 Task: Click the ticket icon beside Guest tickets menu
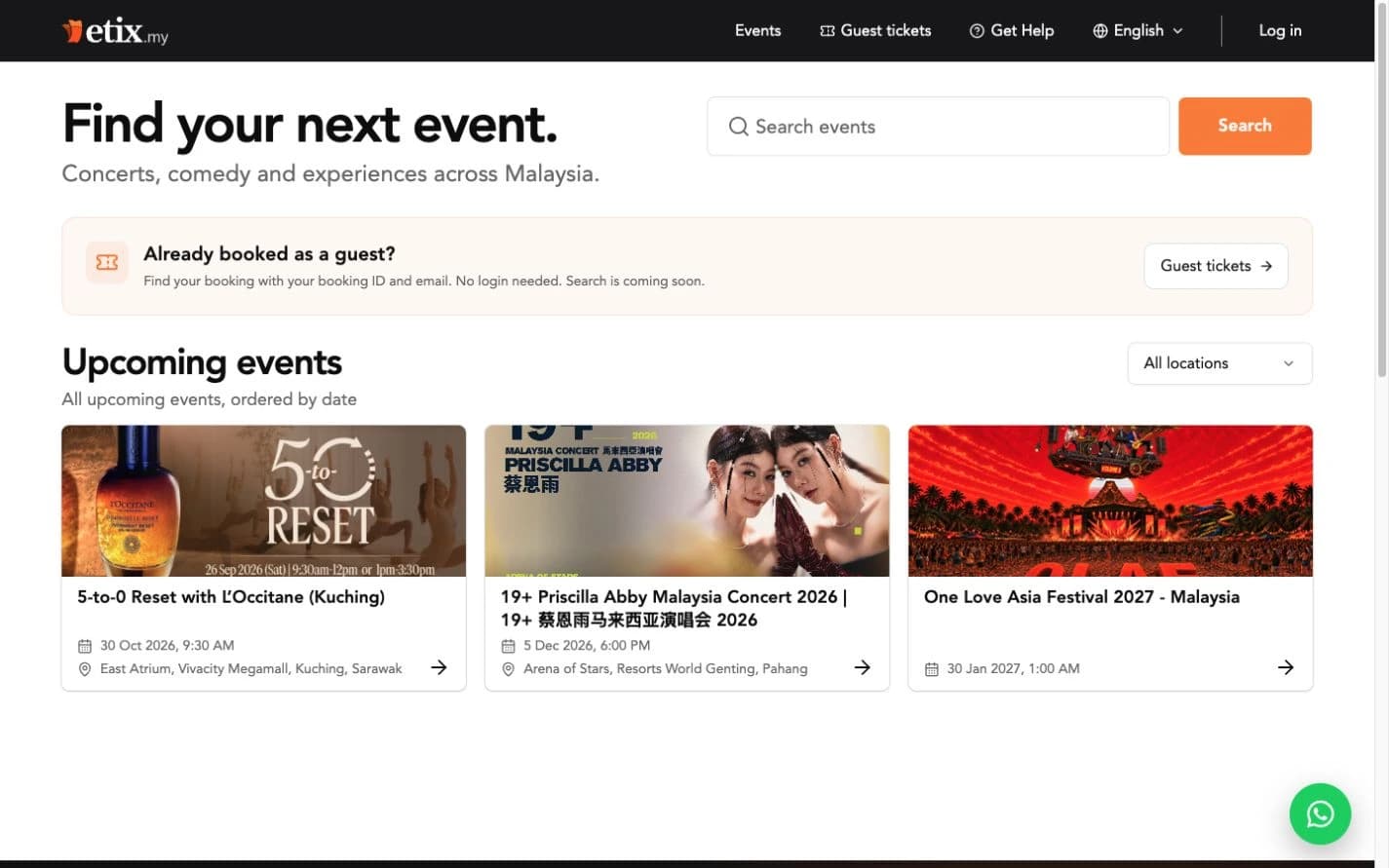(x=828, y=31)
